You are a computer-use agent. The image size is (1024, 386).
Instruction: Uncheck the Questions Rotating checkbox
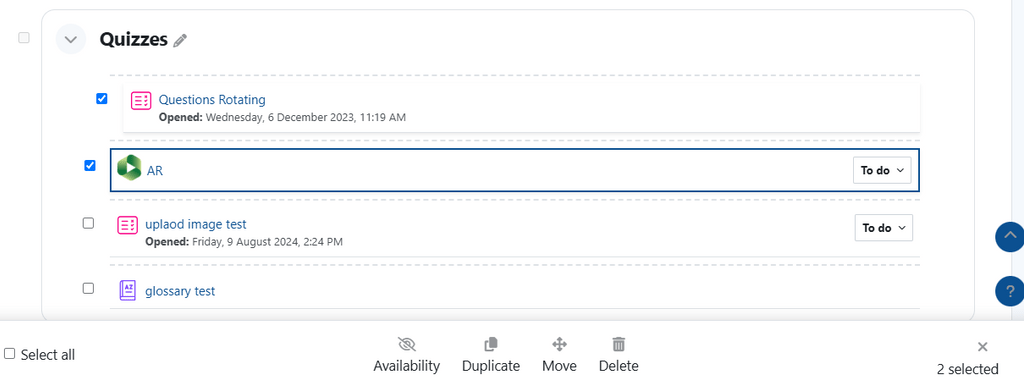click(102, 99)
